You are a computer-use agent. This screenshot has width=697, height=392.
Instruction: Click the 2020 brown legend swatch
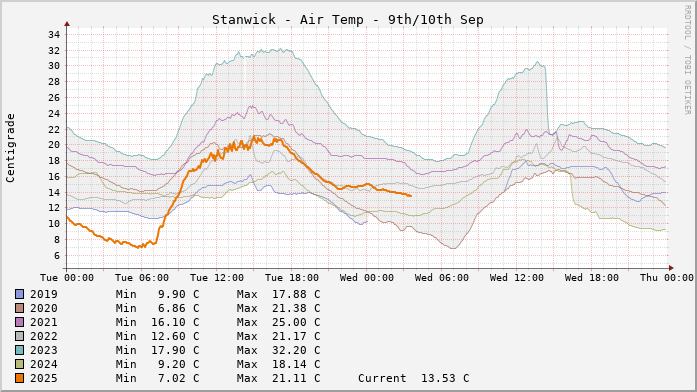tap(20, 308)
